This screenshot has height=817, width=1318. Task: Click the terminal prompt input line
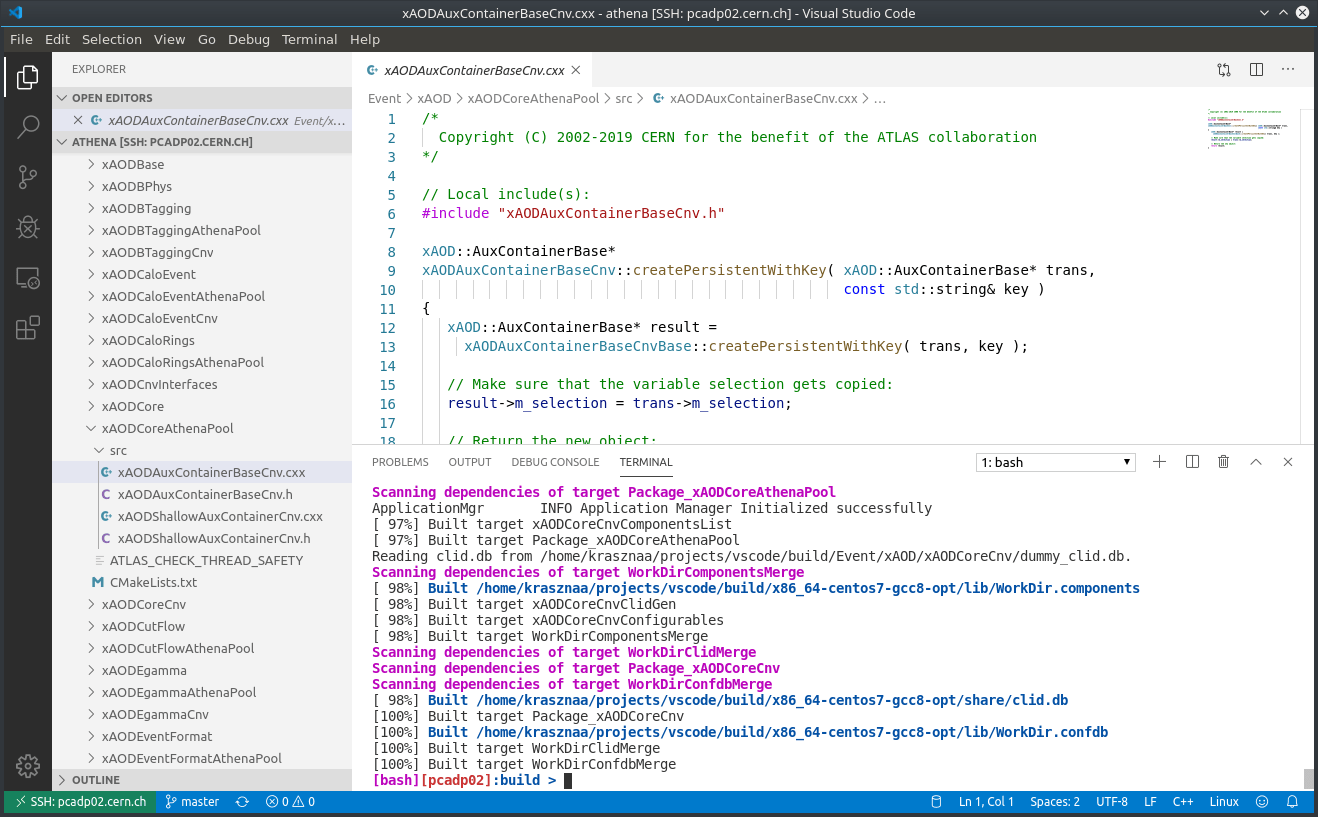point(472,780)
